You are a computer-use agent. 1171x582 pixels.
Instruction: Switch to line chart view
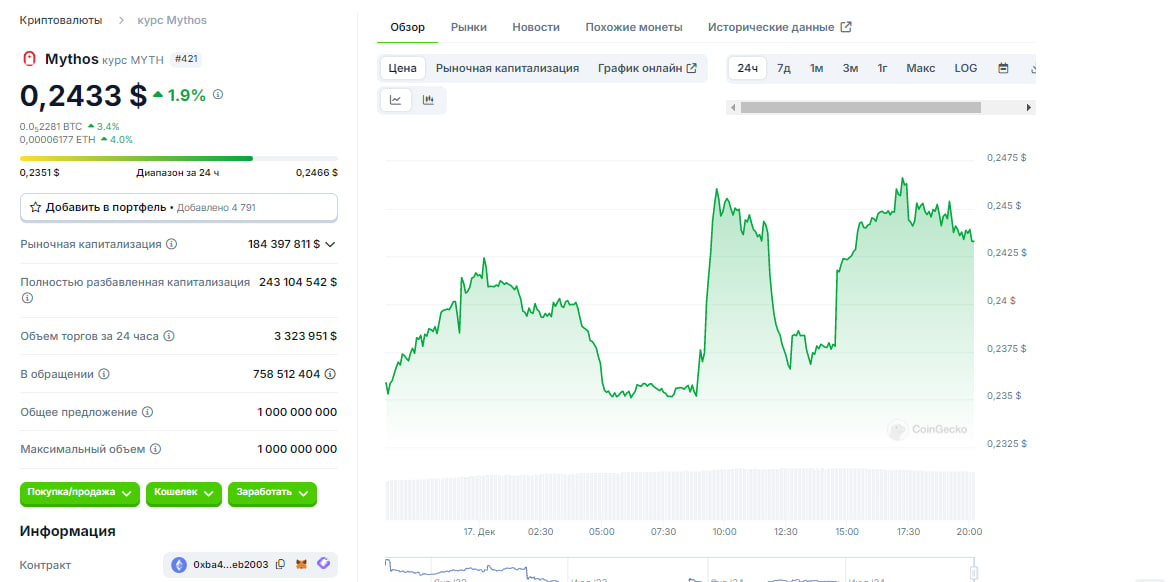[x=396, y=100]
